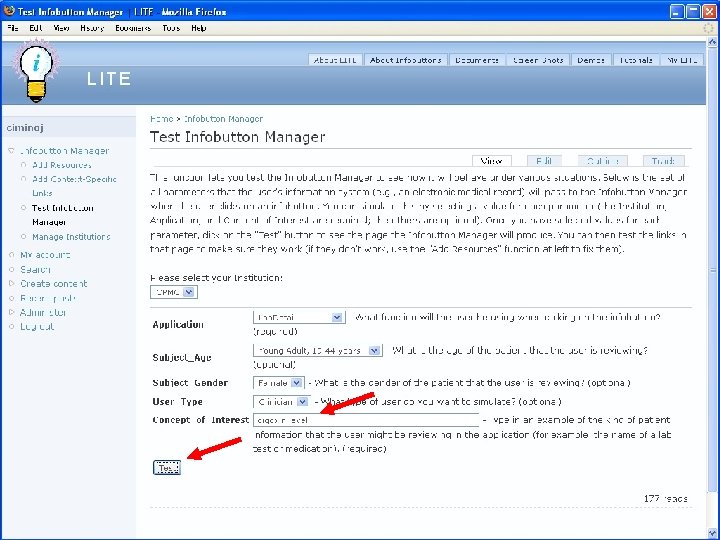Open the Demos tab
720x540 pixels.
click(591, 60)
